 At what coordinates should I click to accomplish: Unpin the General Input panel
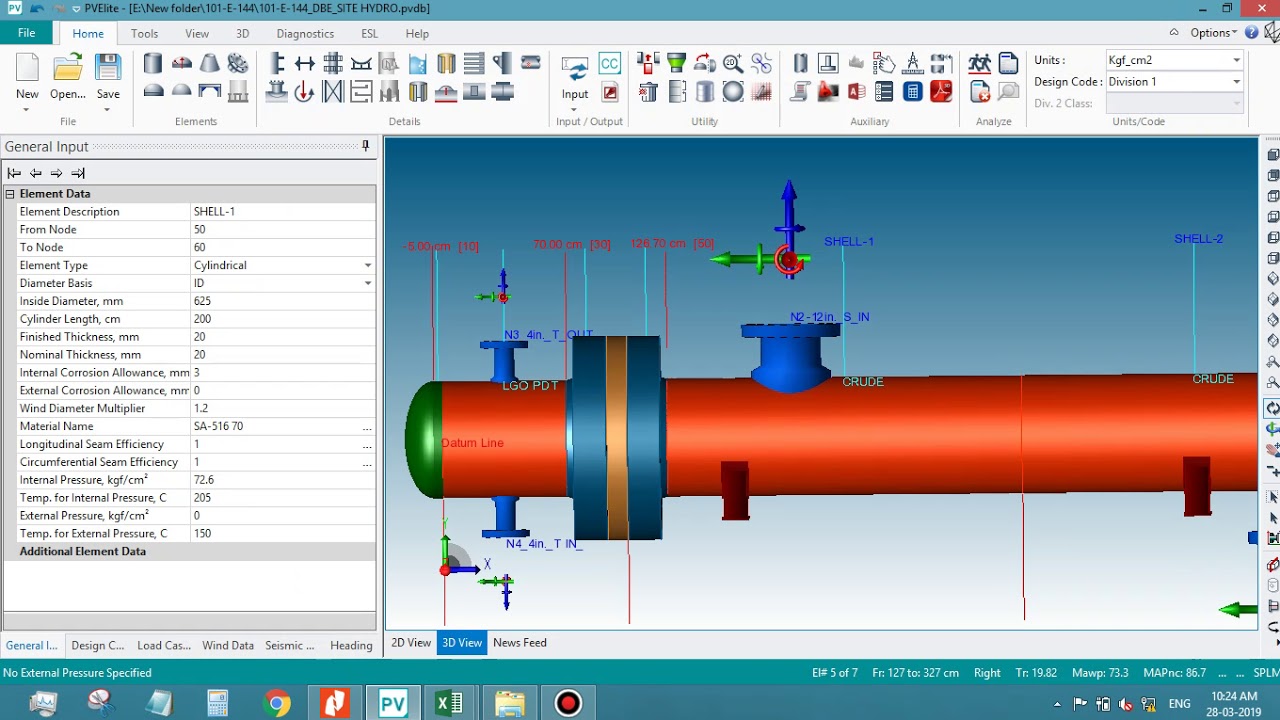pyautogui.click(x=367, y=146)
